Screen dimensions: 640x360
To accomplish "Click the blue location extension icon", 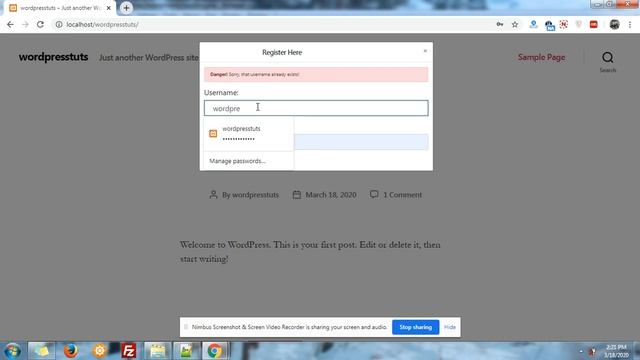I will coord(533,24).
